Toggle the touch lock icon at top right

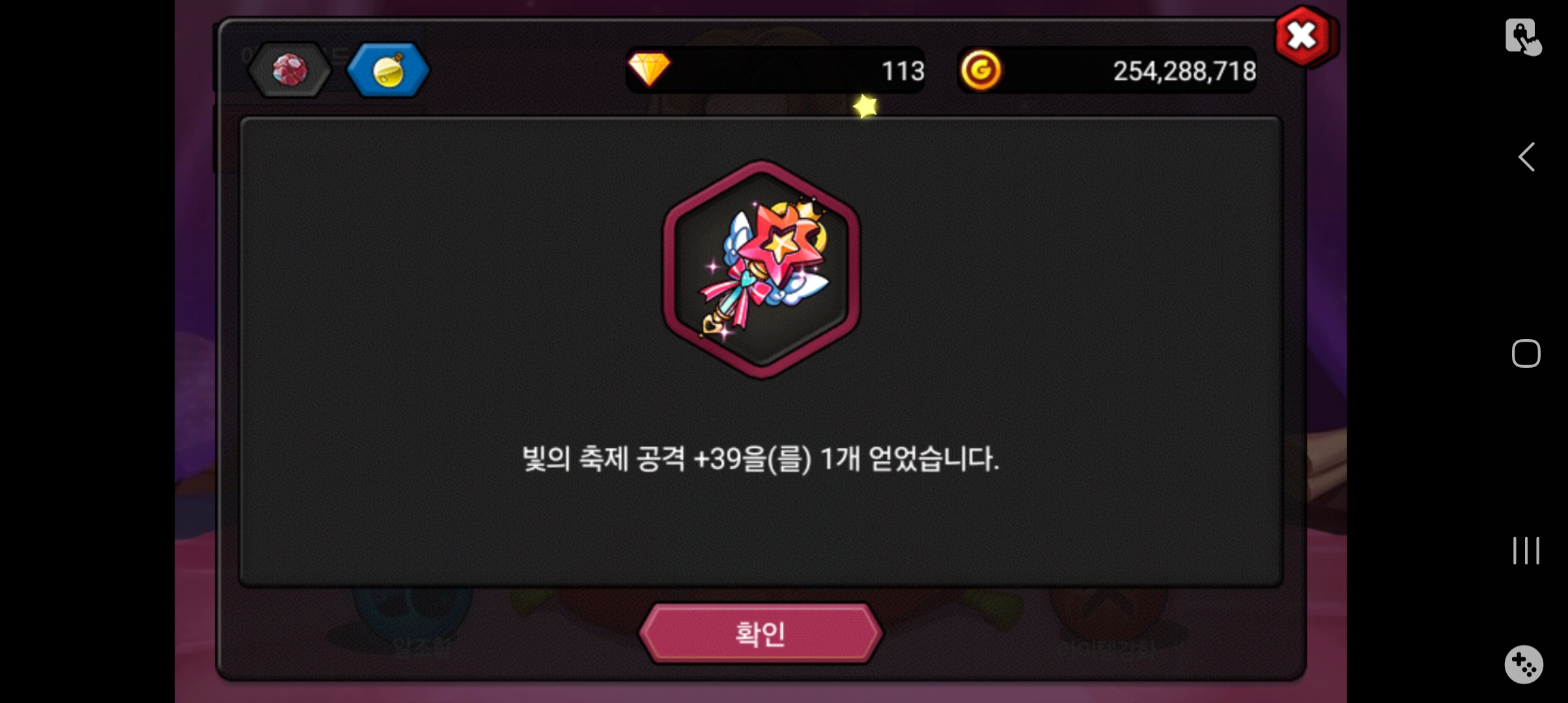[x=1522, y=36]
